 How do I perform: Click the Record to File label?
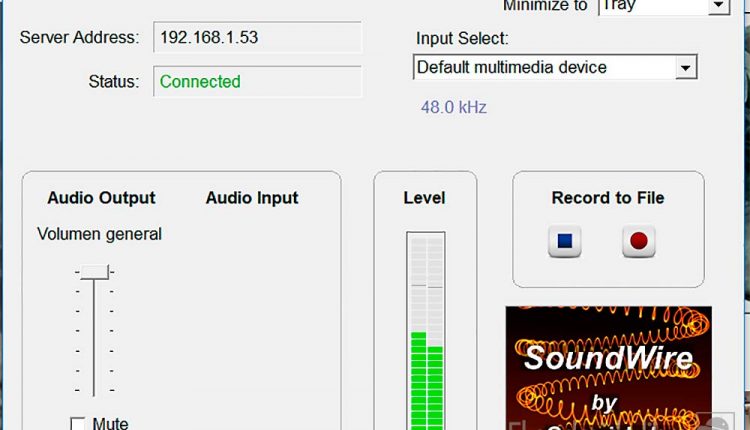[x=608, y=198]
